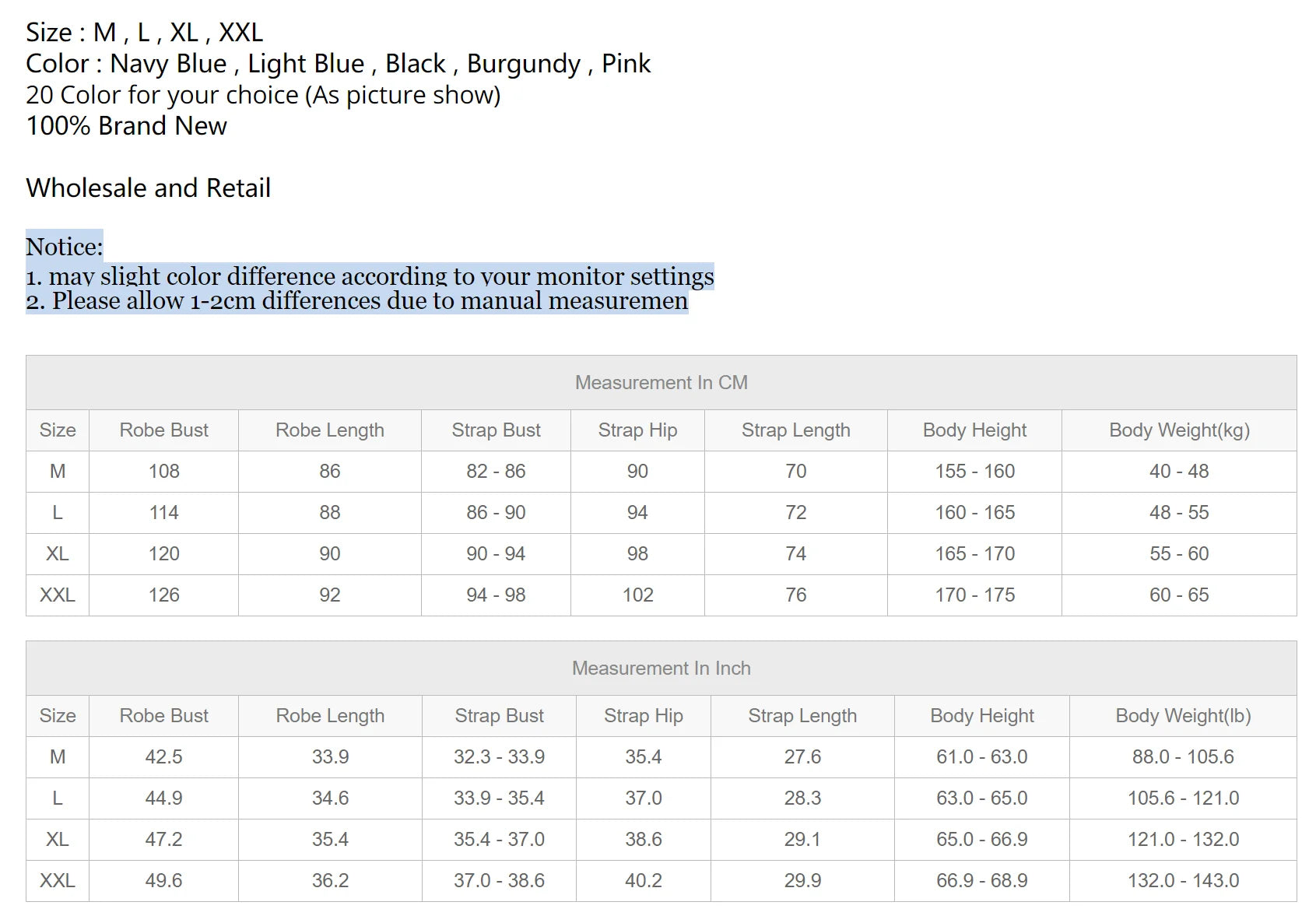Select the inch Strap Length value 27.6
The image size is (1316, 916).
(802, 757)
